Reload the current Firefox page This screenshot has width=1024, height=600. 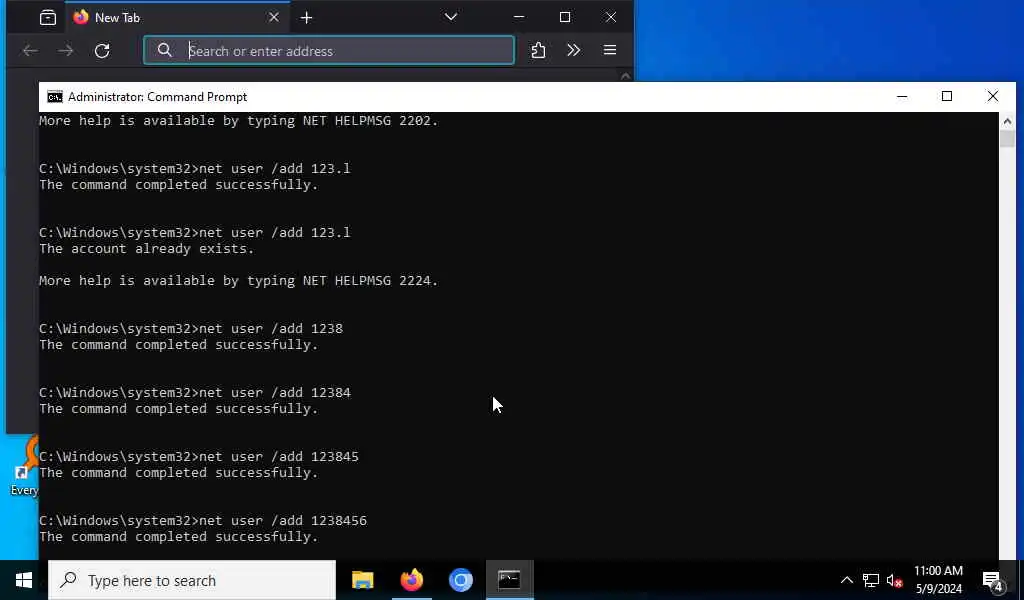tap(102, 51)
